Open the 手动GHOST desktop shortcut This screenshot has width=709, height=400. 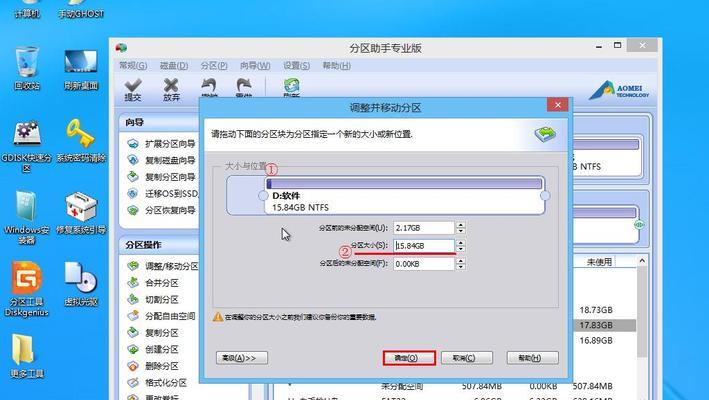(x=81, y=10)
